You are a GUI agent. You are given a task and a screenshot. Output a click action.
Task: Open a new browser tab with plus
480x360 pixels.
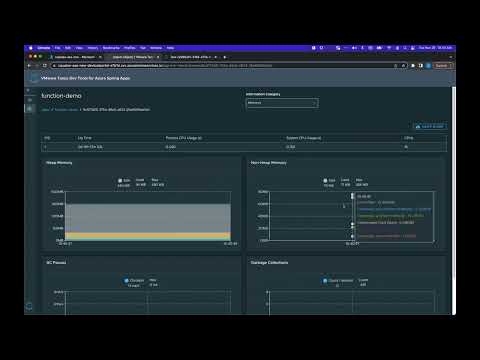[x=225, y=57]
